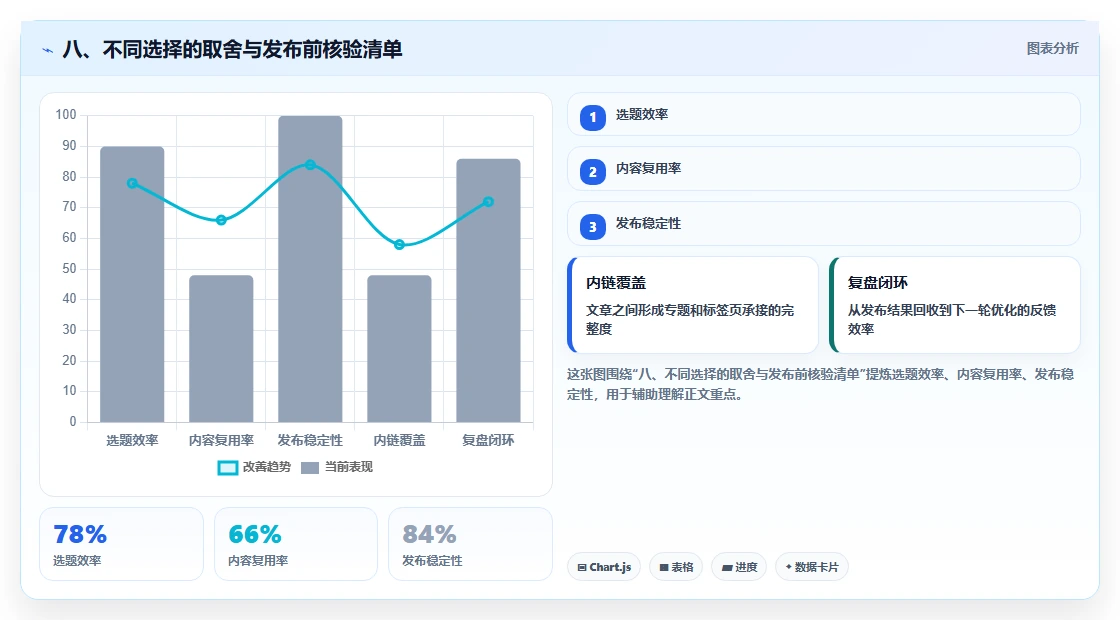Open the 进度 tag

pos(739,567)
